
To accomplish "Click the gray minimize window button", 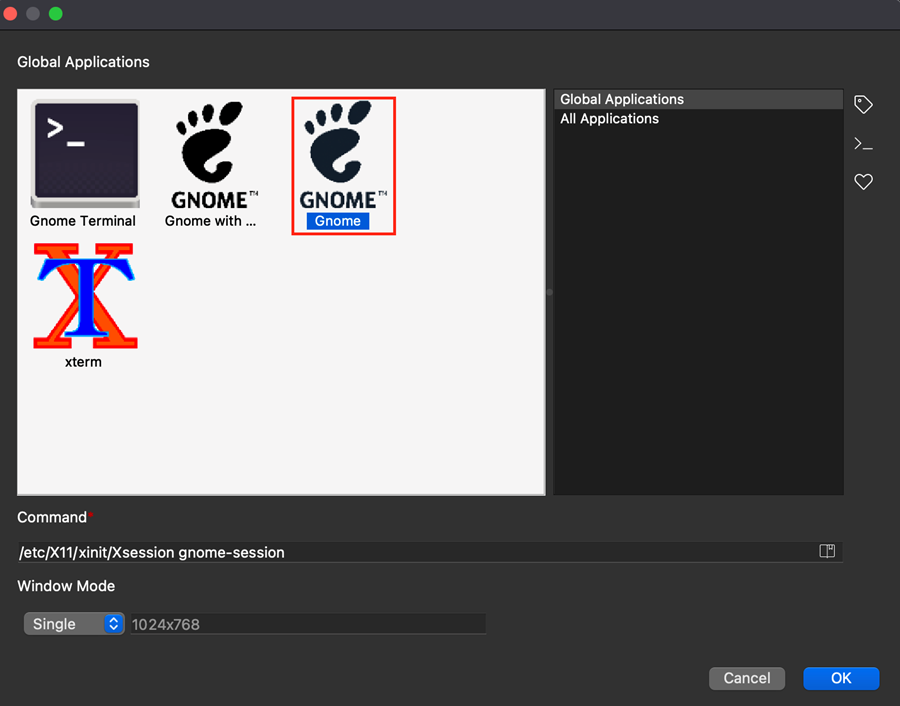I will pos(33,14).
